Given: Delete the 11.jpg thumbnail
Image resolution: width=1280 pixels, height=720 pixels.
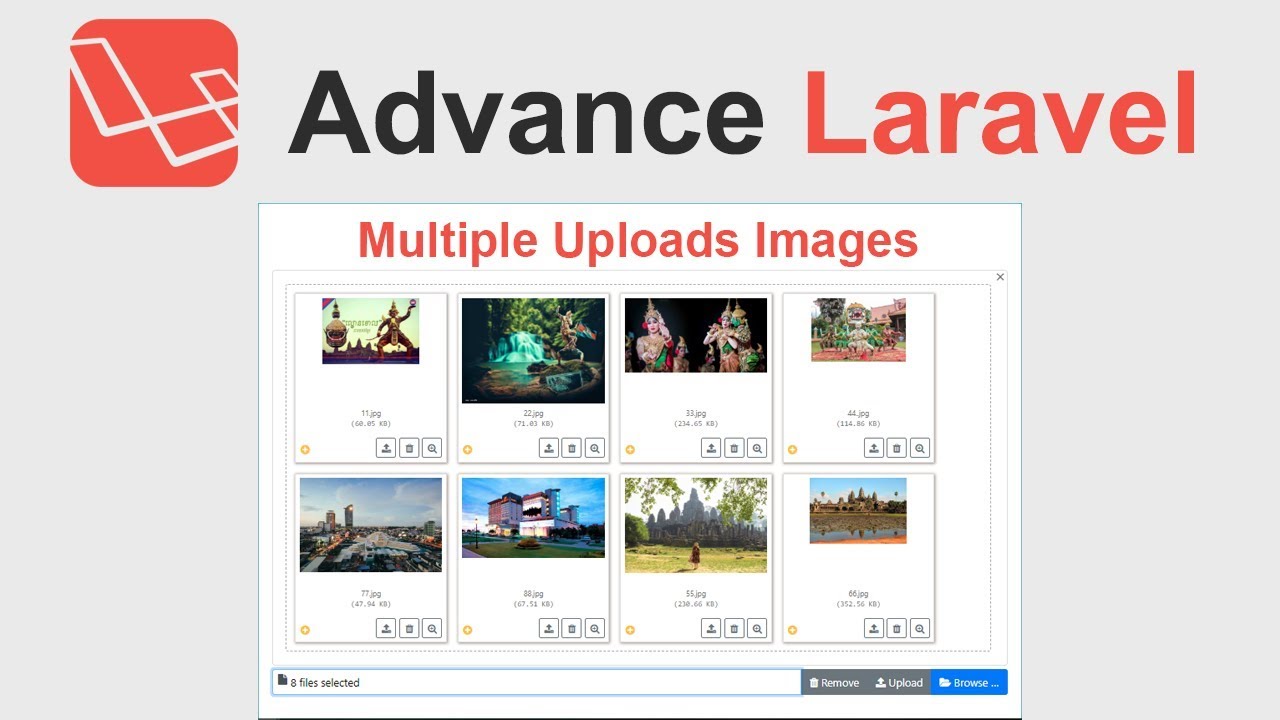Looking at the screenshot, I should click(409, 449).
